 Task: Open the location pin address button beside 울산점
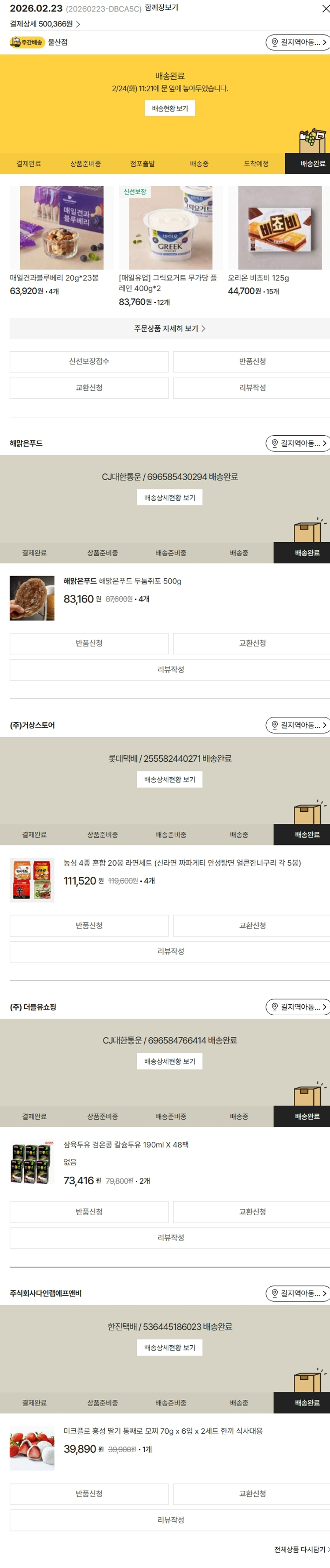[298, 42]
